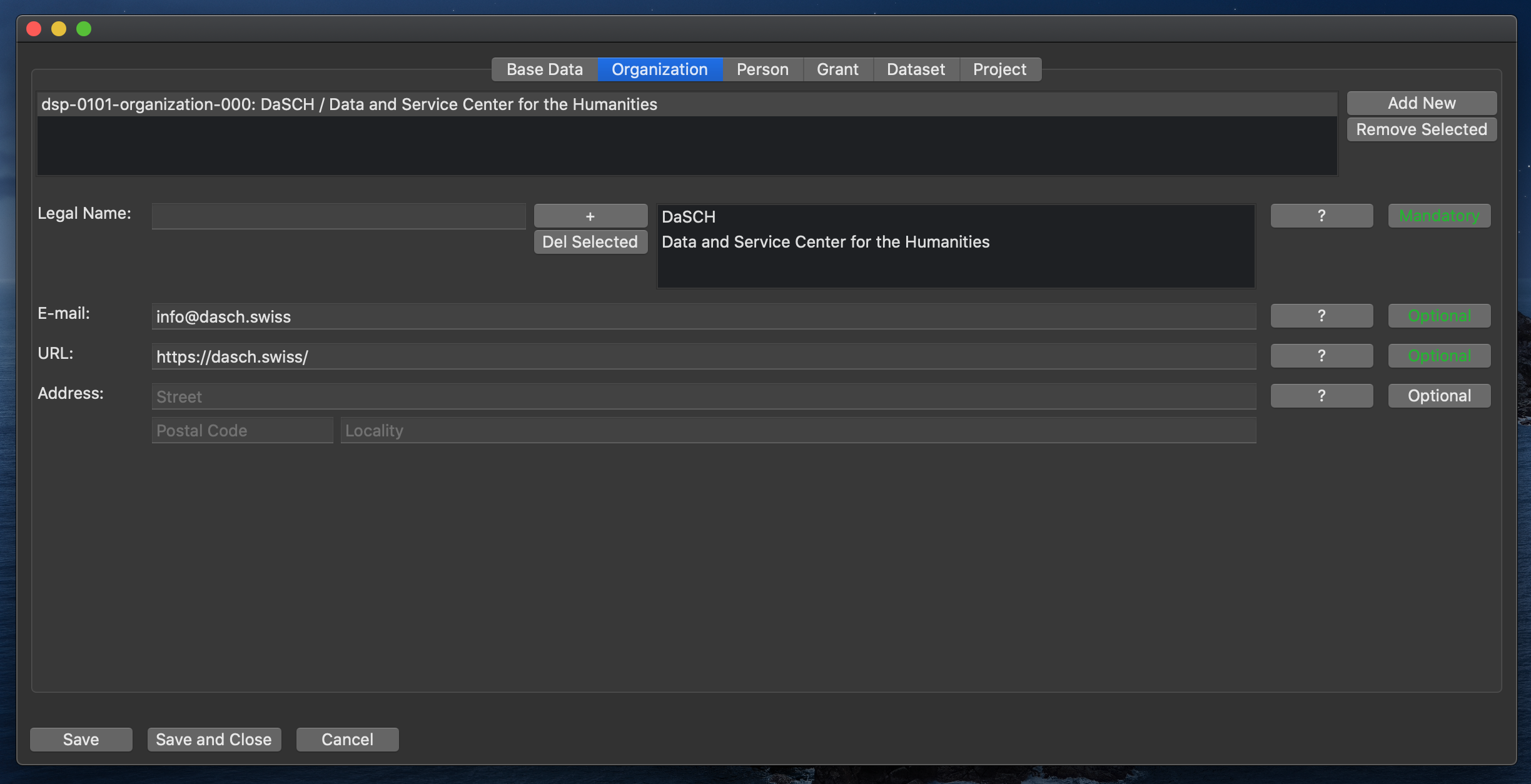The width and height of the screenshot is (1531, 784).
Task: Save and close the organization form
Action: [213, 739]
